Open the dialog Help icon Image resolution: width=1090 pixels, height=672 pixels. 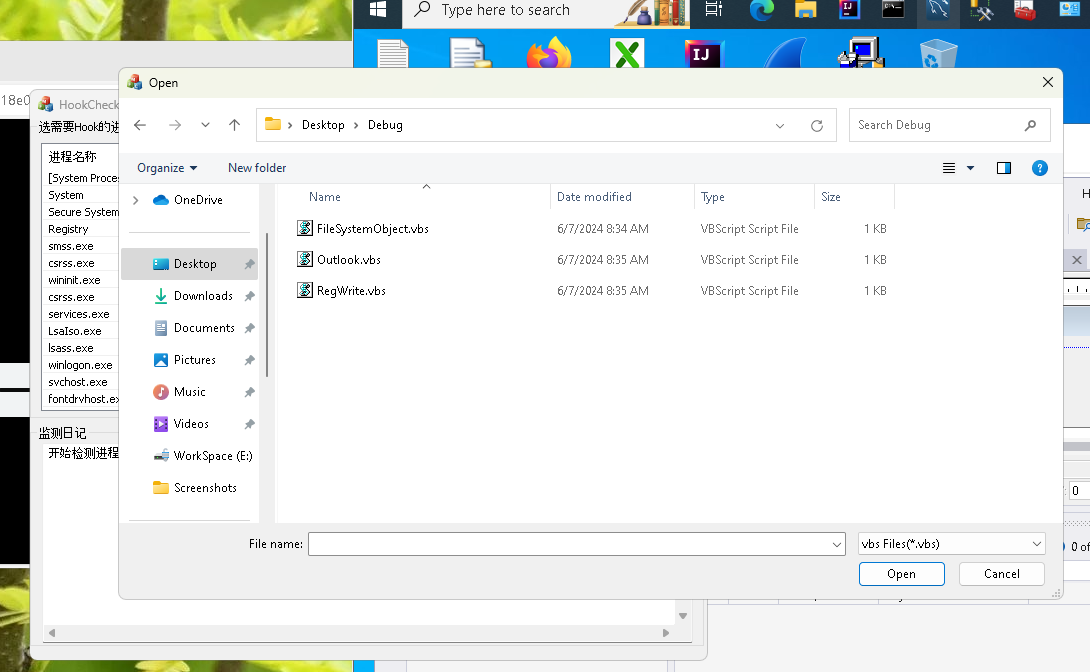(x=1040, y=168)
